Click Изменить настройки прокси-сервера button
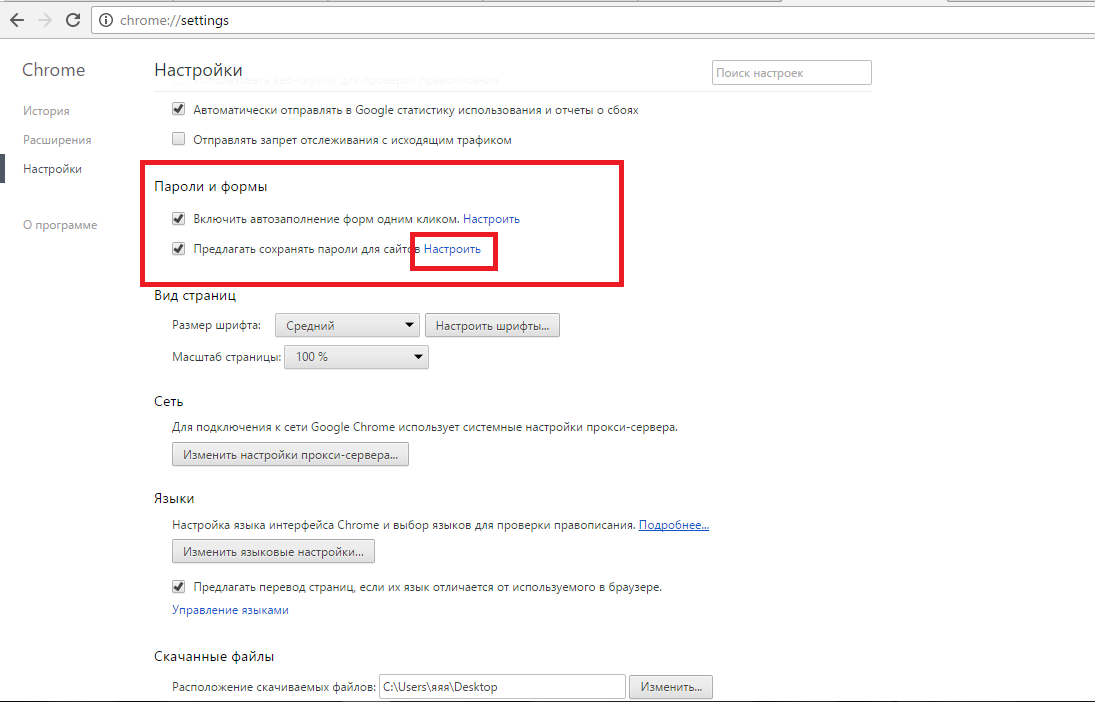 [291, 455]
